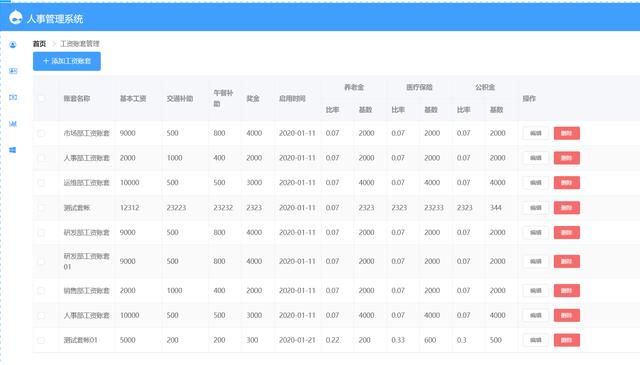Delete the 测试套帐 row with salary 12312

(x=567, y=208)
